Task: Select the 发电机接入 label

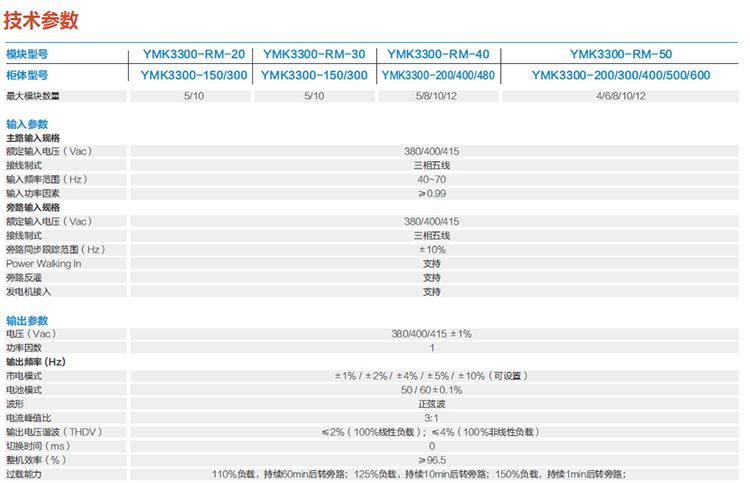Action: pos(28,292)
